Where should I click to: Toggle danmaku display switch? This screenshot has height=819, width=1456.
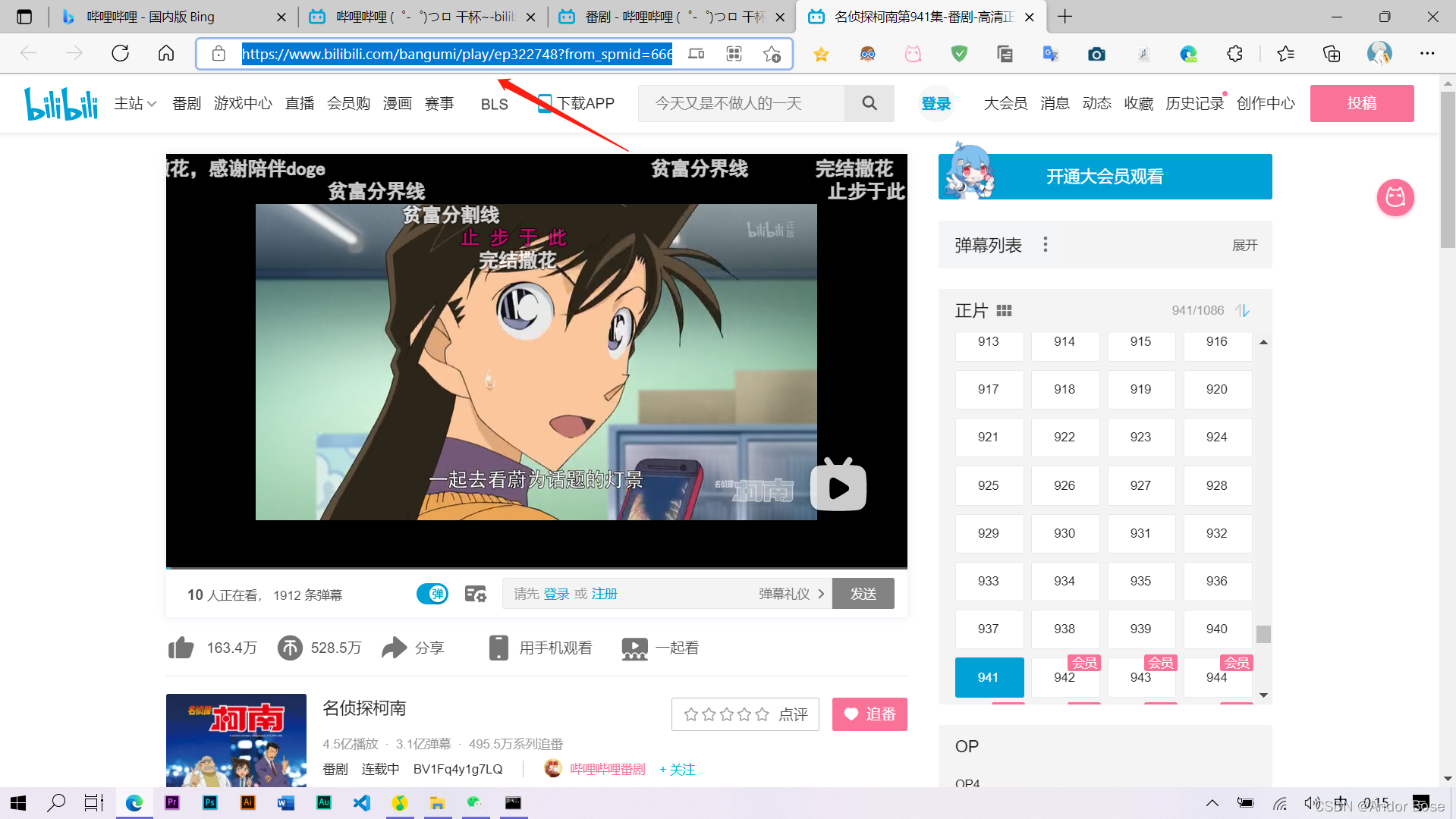coord(432,594)
